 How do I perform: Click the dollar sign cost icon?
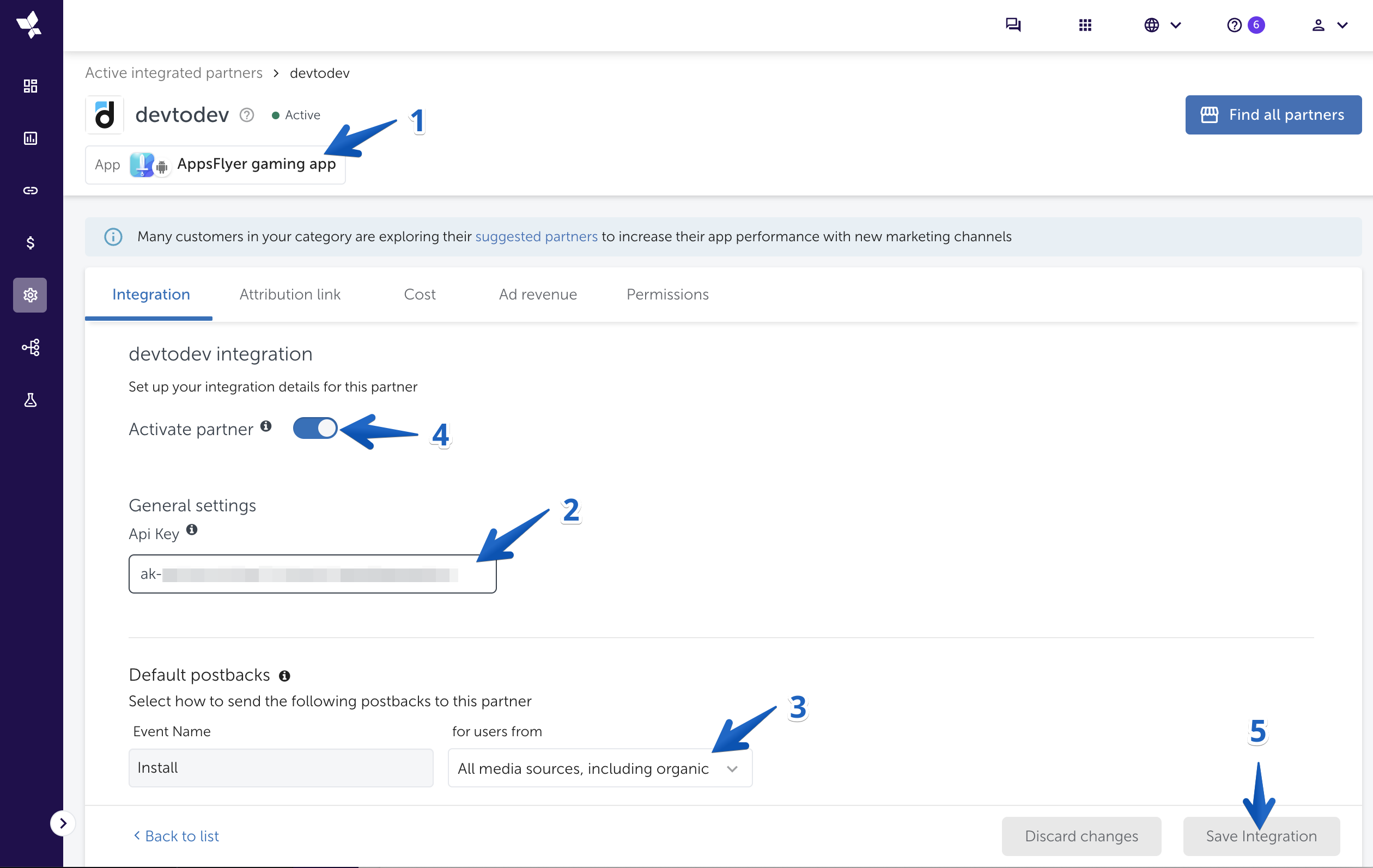[x=30, y=243]
